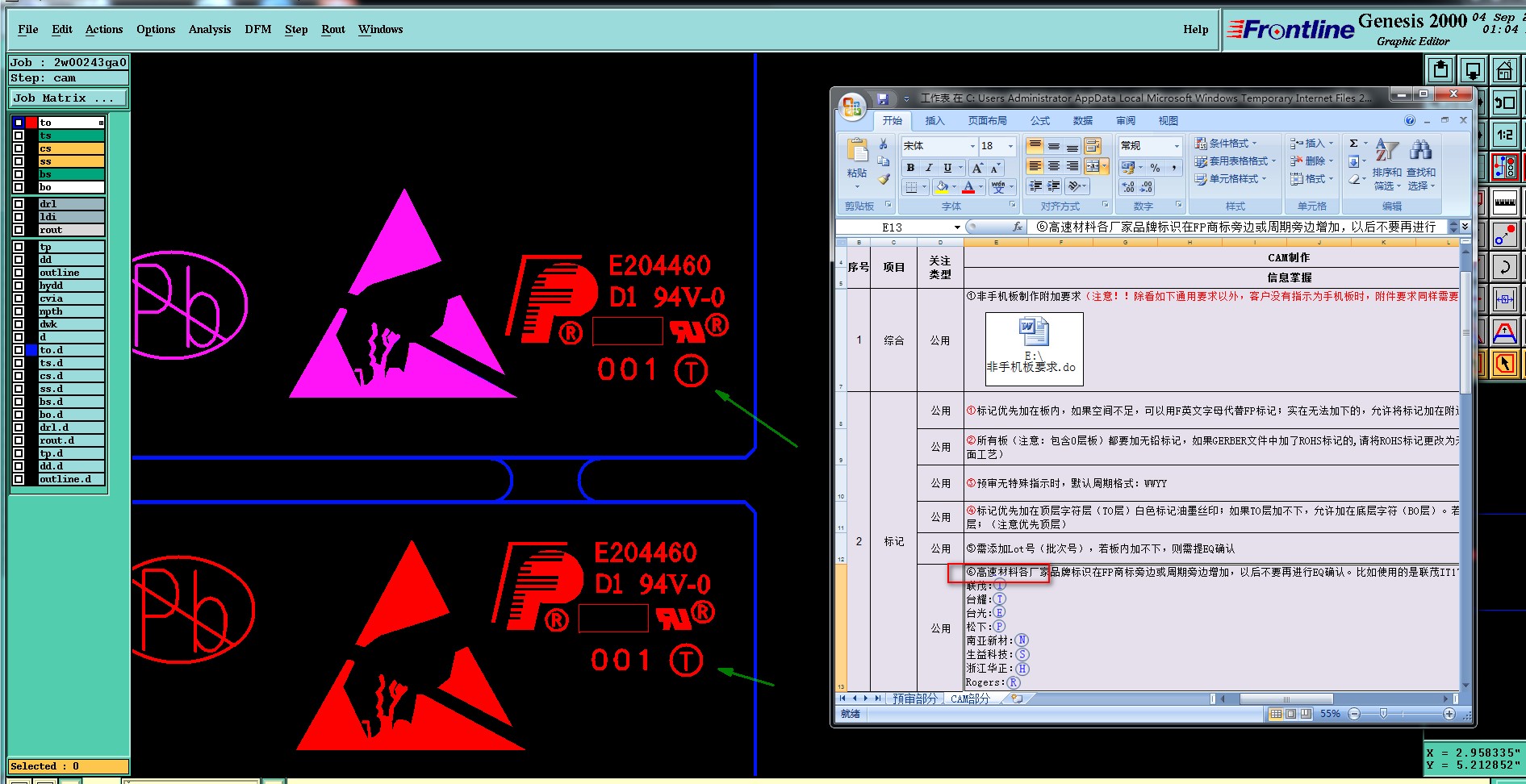Open the number format 常规 dropdown
The width and height of the screenshot is (1526, 784).
(x=1177, y=146)
